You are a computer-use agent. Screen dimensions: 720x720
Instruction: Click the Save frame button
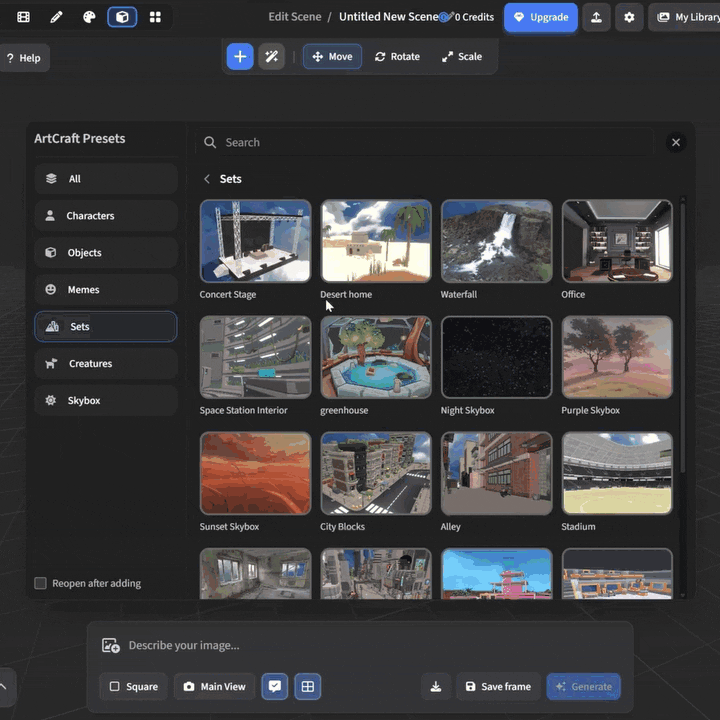498,687
